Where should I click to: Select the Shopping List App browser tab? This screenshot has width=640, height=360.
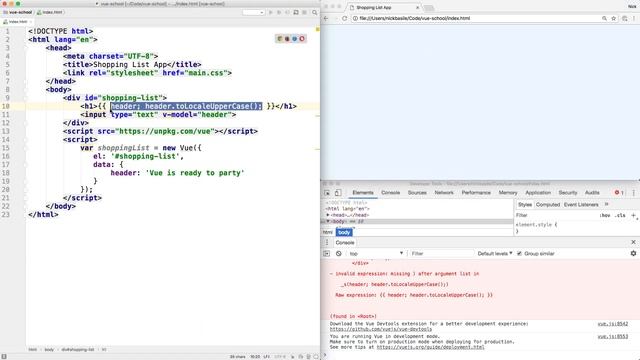384,7
